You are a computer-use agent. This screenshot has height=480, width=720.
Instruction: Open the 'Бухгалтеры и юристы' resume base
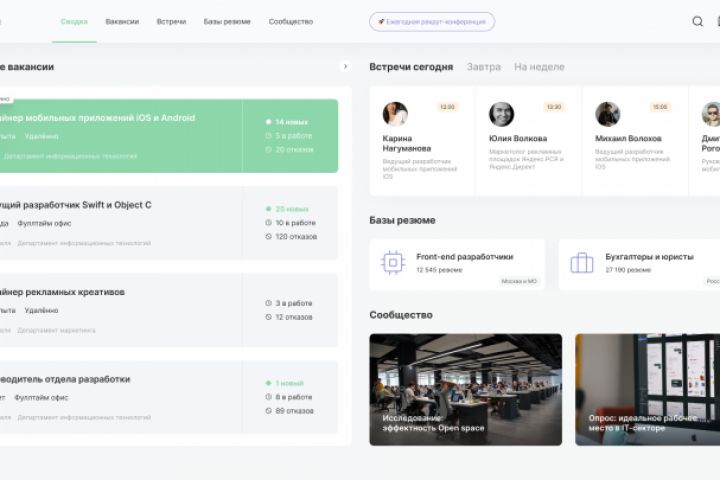[x=639, y=265]
